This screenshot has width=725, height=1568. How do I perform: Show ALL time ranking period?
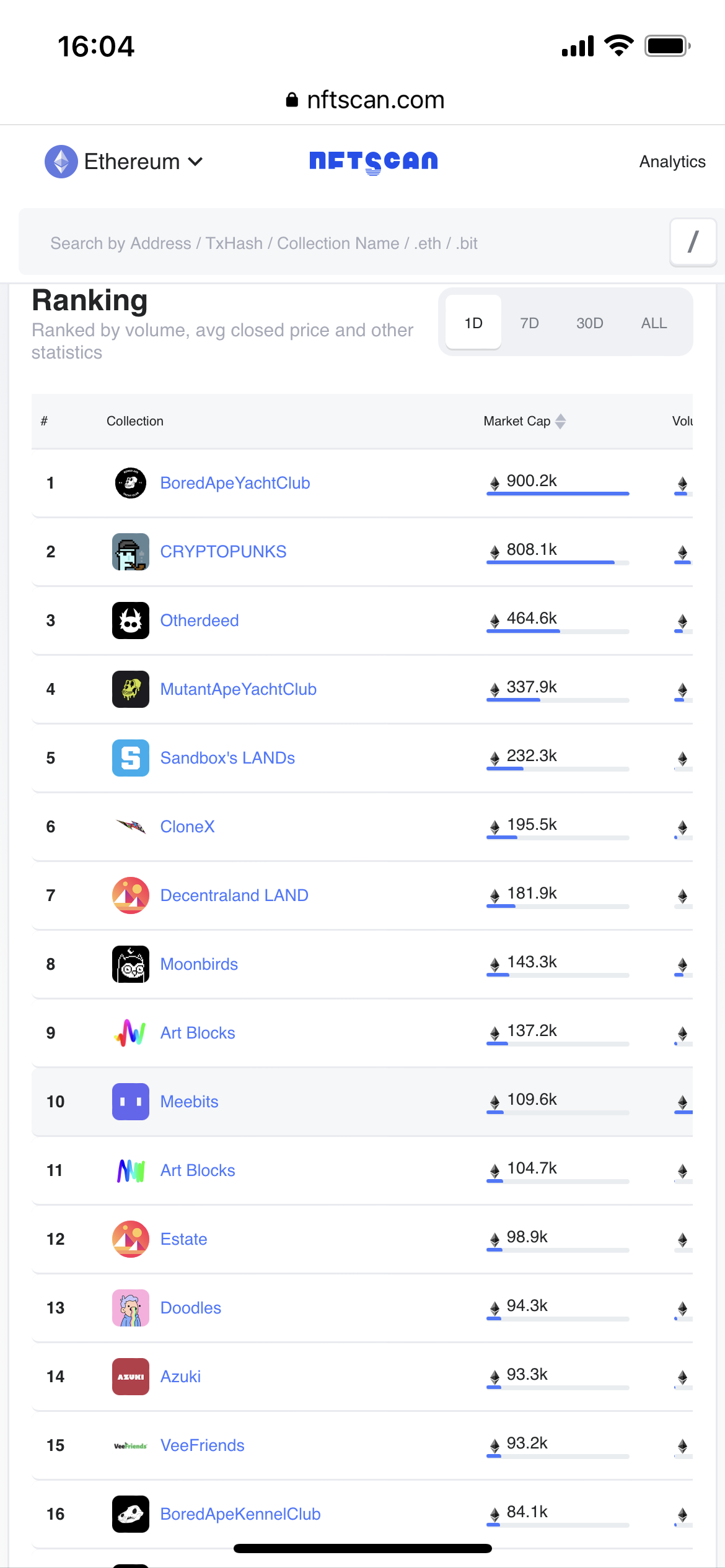(x=654, y=323)
